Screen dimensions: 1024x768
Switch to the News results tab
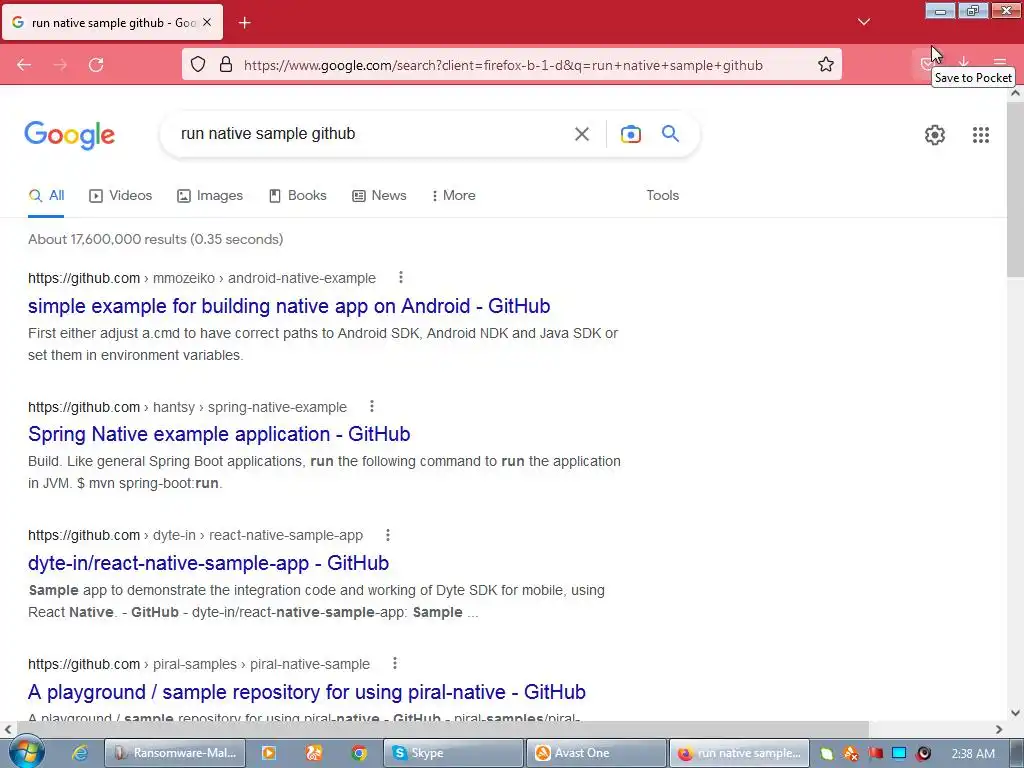[379, 195]
